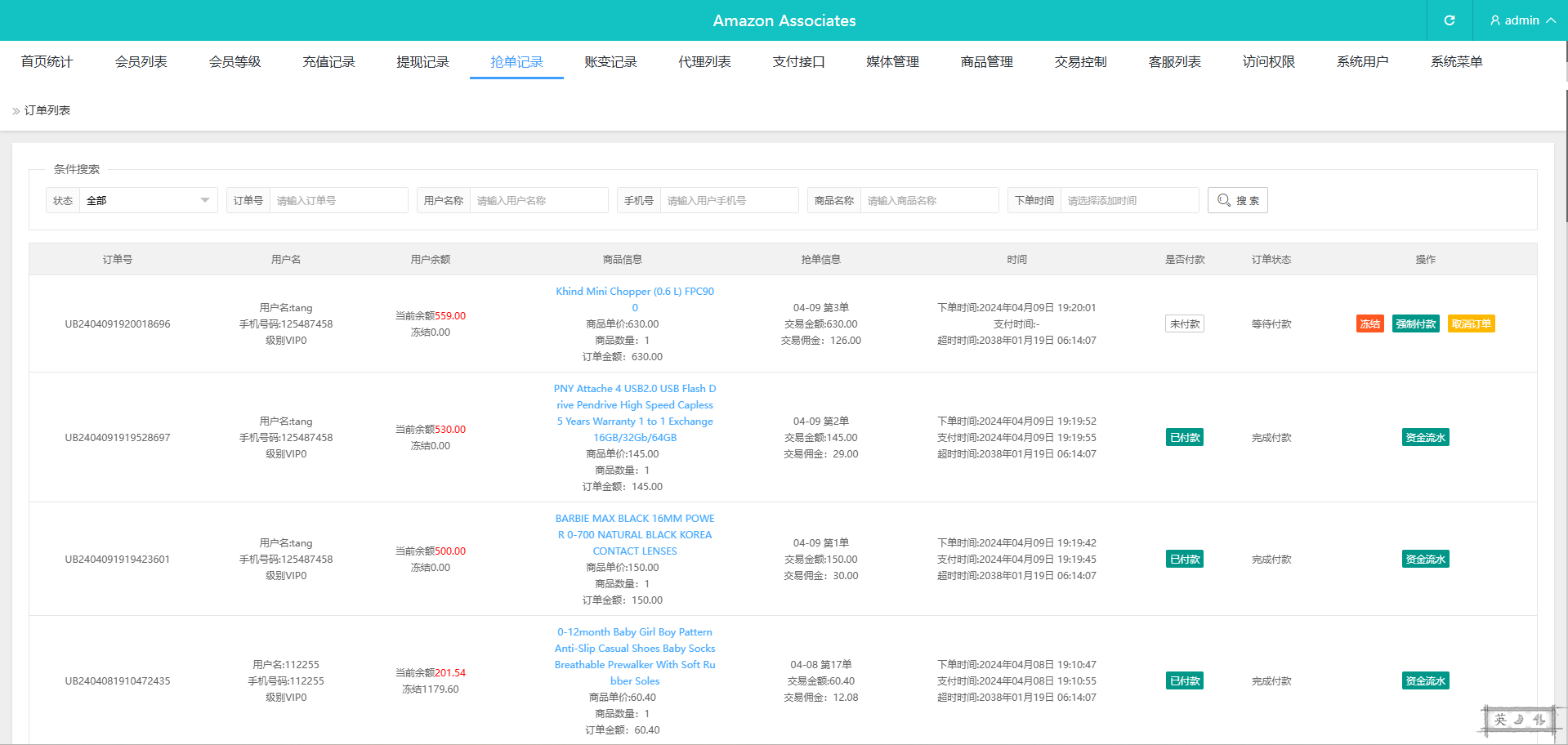Viewport: 1568px width, 745px height.
Task: Click the IME language indicator in the corner
Action: (1500, 720)
